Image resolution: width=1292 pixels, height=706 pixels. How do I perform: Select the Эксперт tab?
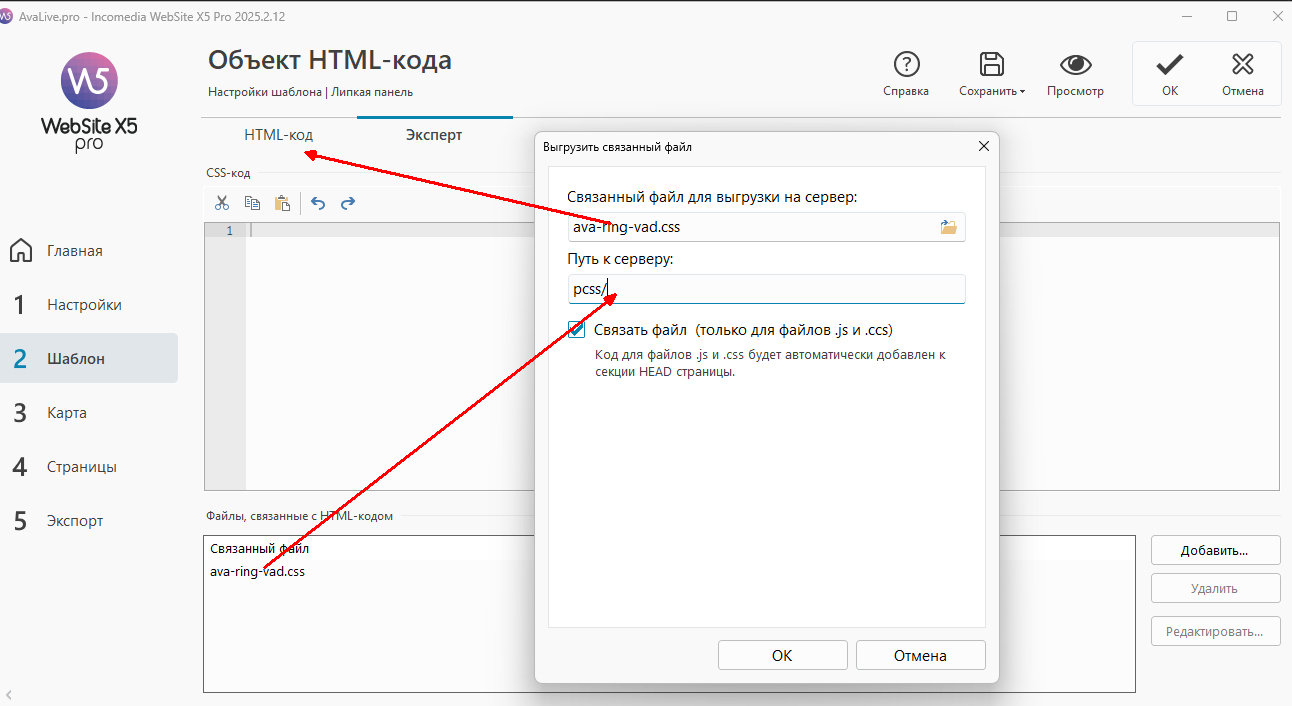[434, 135]
